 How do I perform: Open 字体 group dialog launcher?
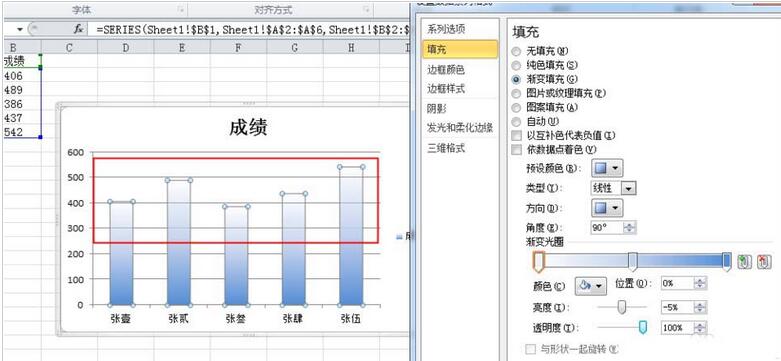[x=181, y=9]
